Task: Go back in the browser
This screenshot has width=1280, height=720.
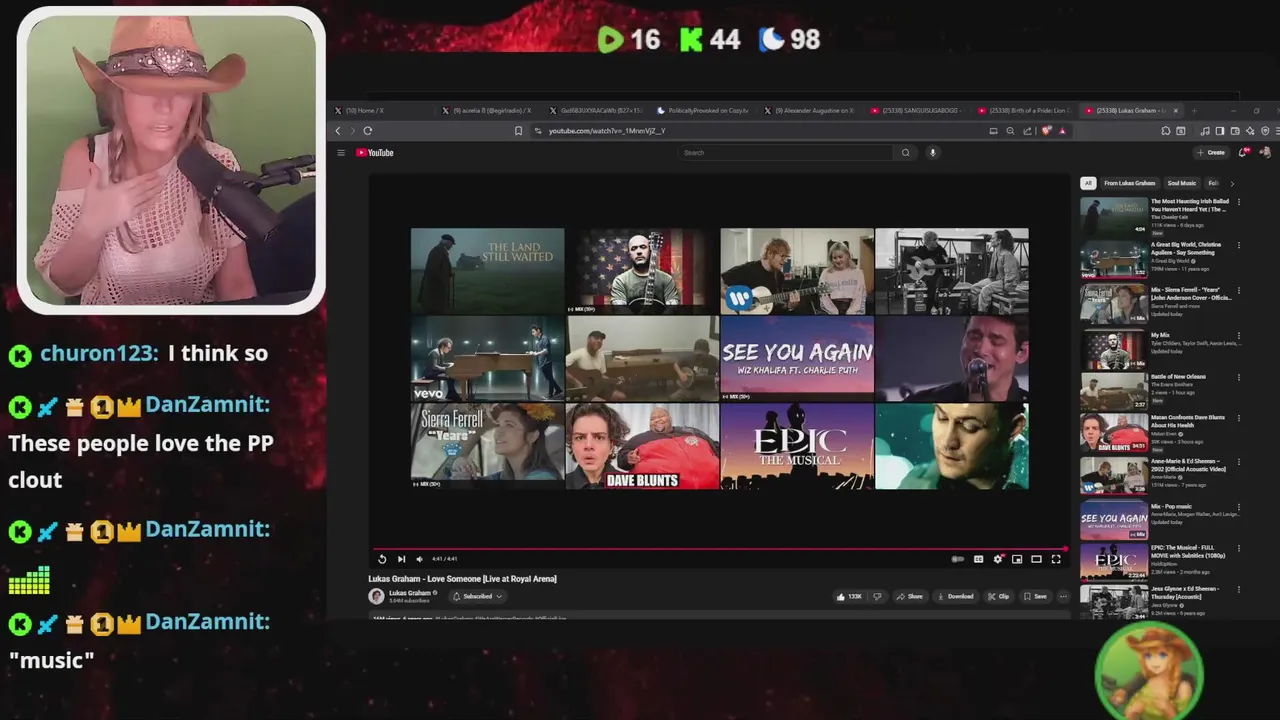Action: (x=338, y=131)
